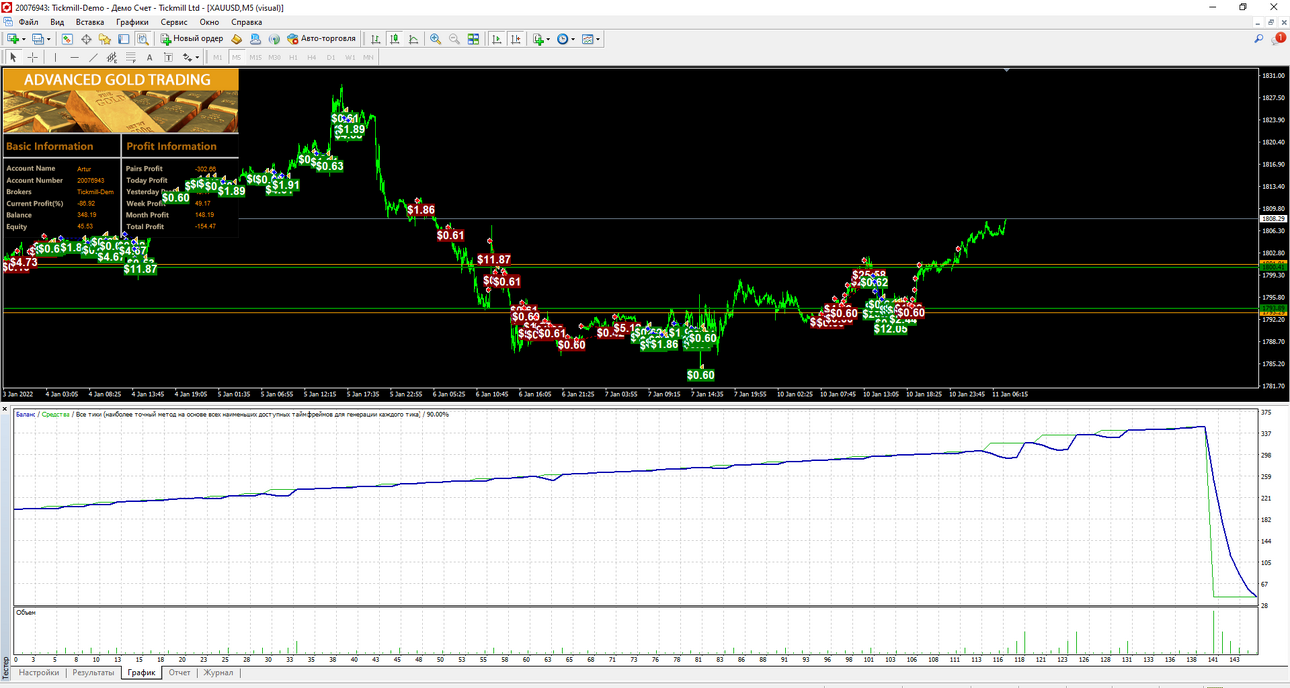Open the Navigator star-folder icon
The height and width of the screenshot is (688, 1290).
[x=104, y=39]
